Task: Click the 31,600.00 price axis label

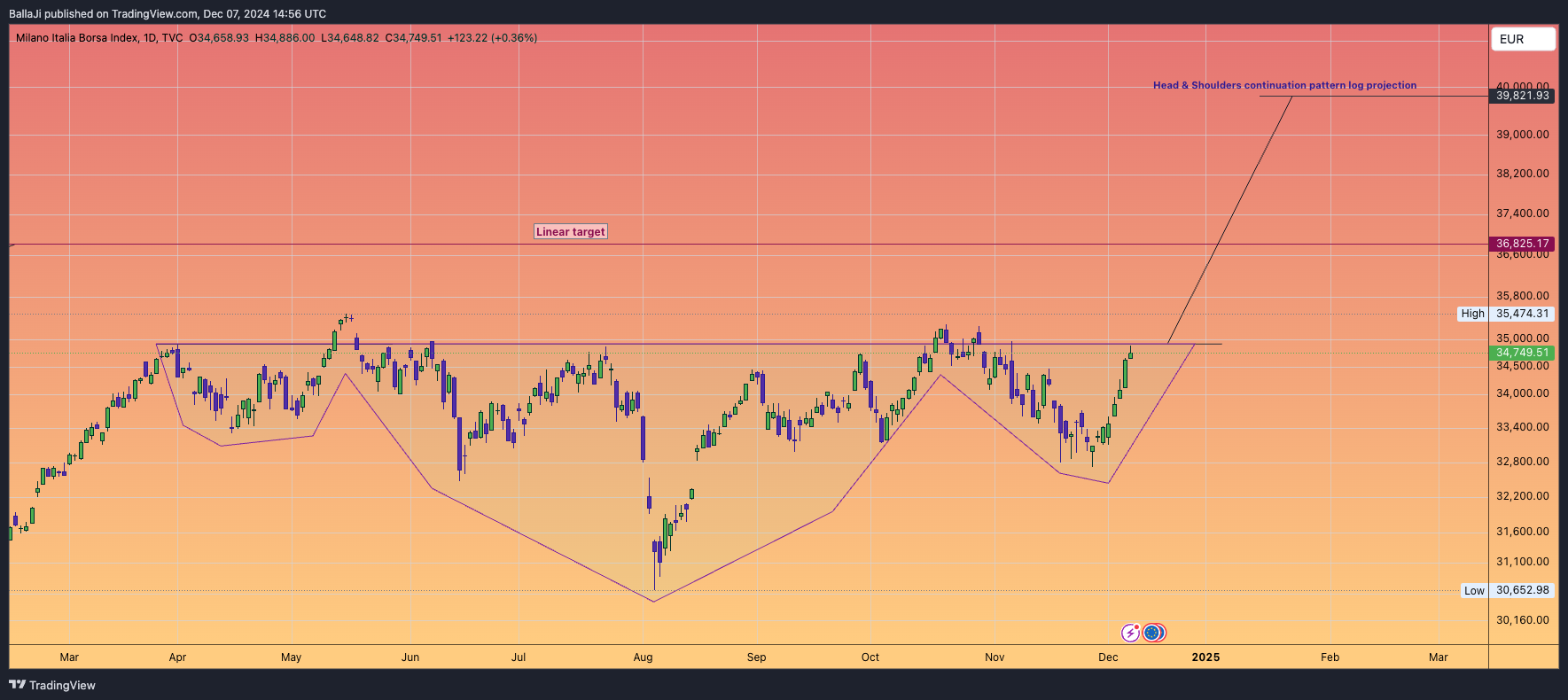Action: 1523,532
